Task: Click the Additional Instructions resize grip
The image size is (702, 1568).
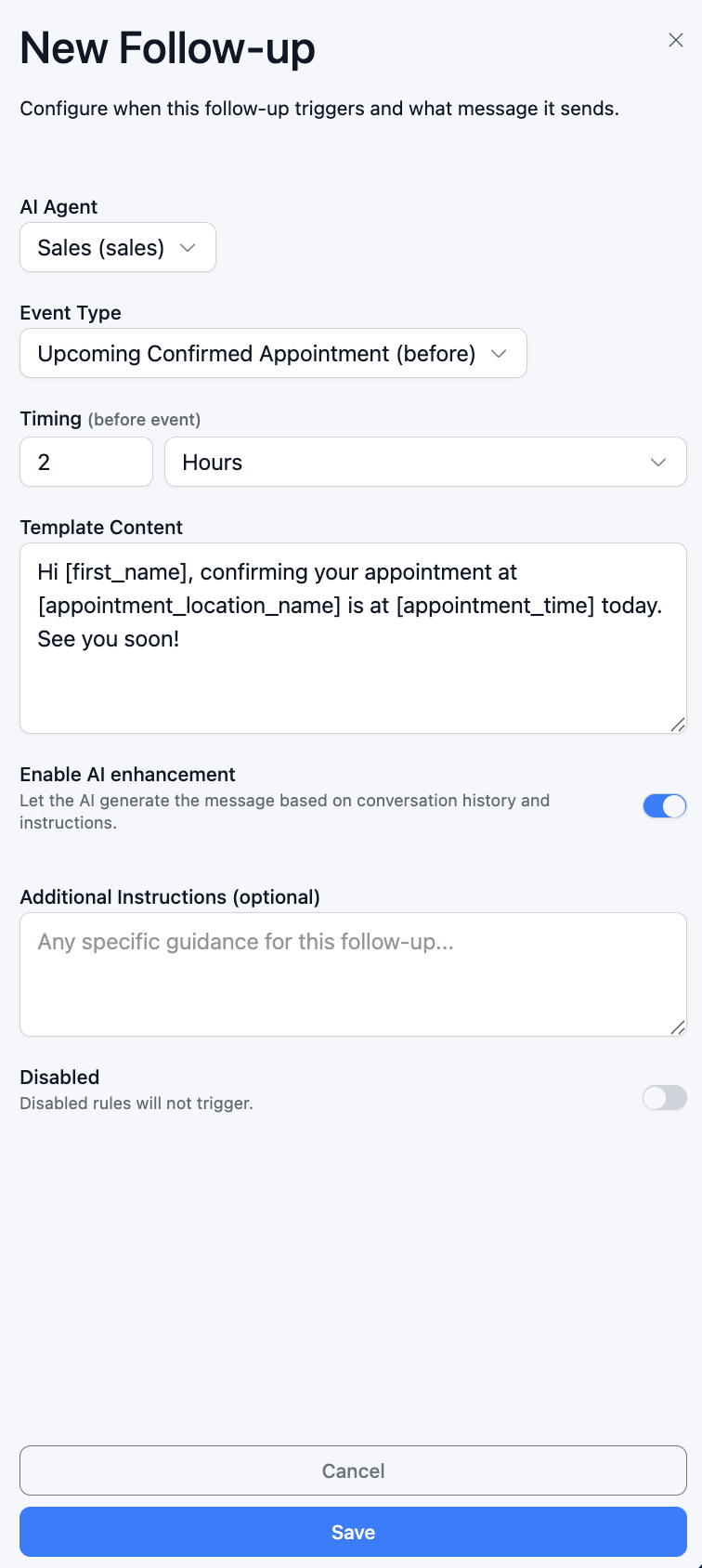Action: 678,1027
